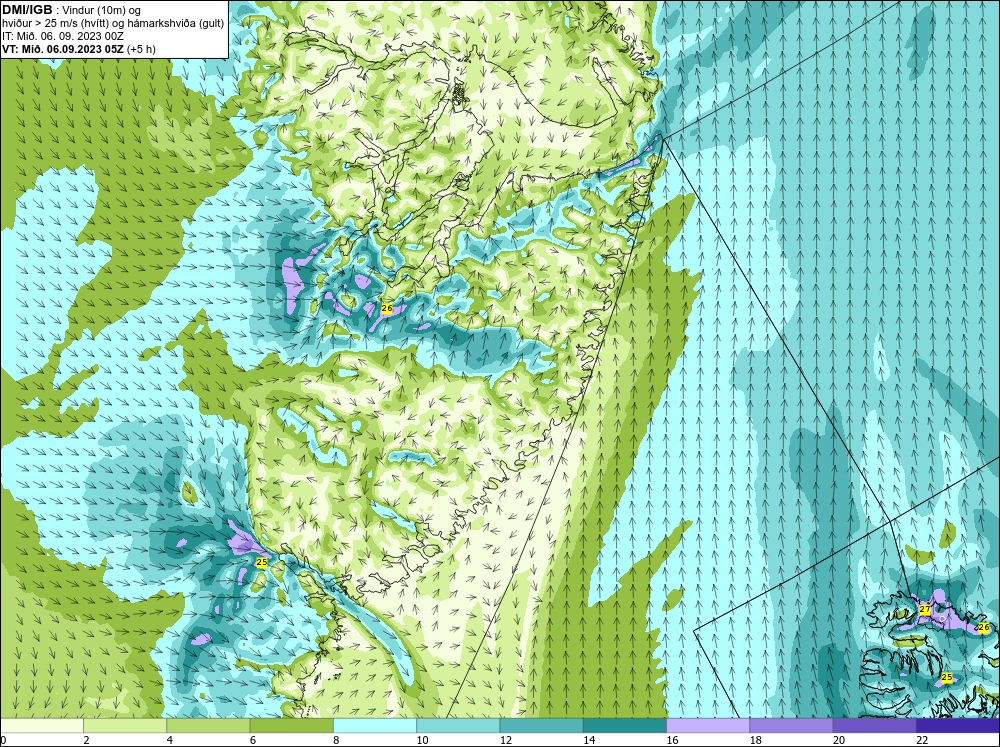
Task: Pick the turquoise 10–12 m/s legend swatch
Action: pos(458,725)
